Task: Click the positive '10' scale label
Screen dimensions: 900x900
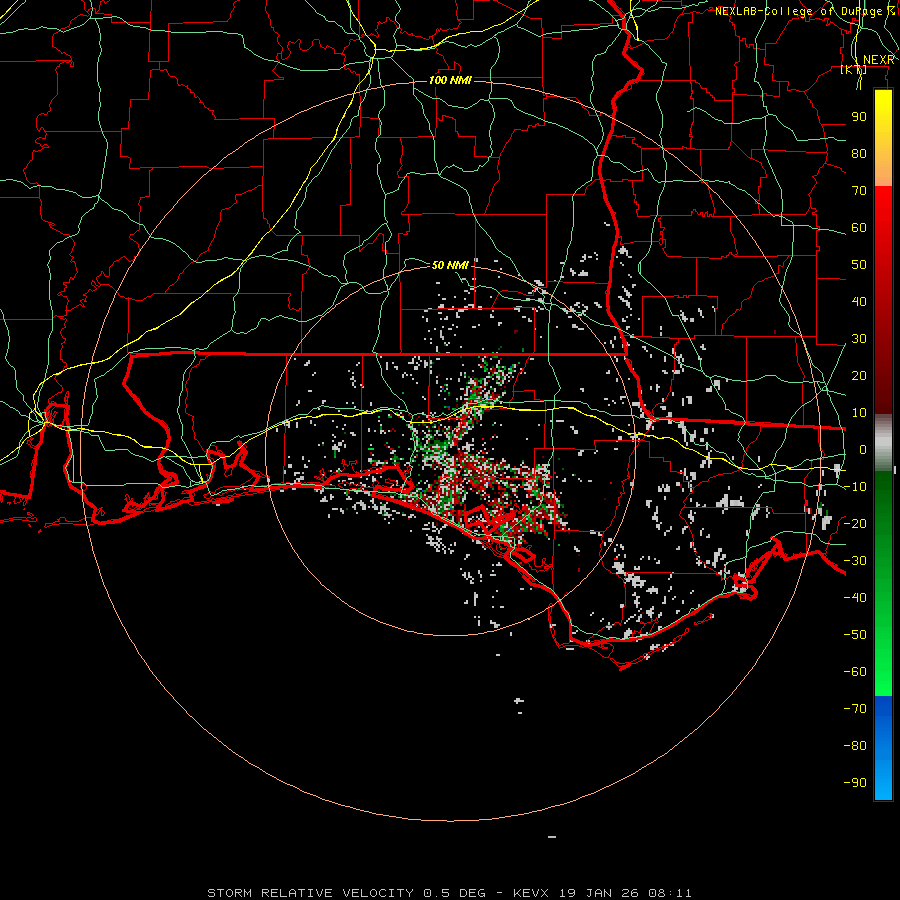Action: click(x=859, y=413)
